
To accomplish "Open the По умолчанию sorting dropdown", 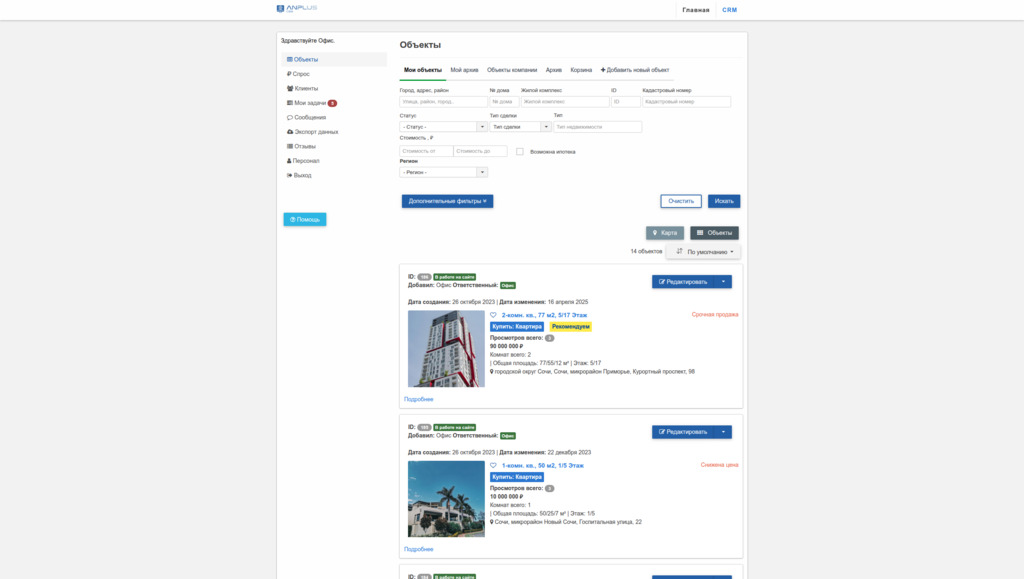I will pyautogui.click(x=704, y=252).
